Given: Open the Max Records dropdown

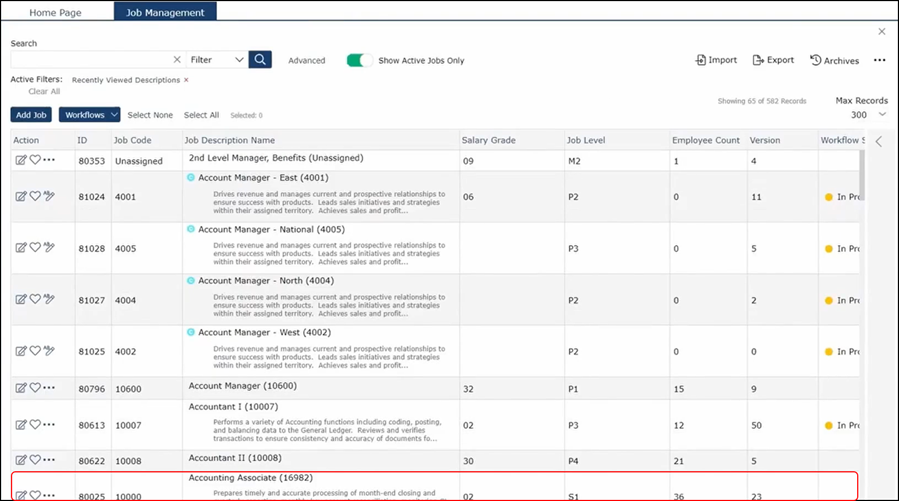Looking at the screenshot, I should coord(880,114).
